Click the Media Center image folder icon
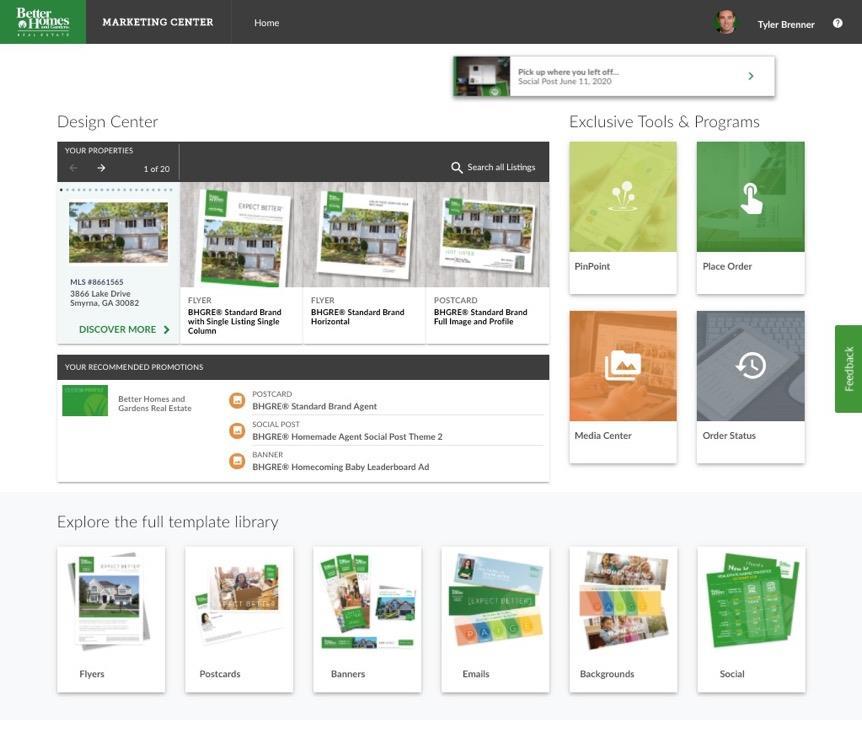Viewport: 862px width, 738px height. (x=623, y=366)
